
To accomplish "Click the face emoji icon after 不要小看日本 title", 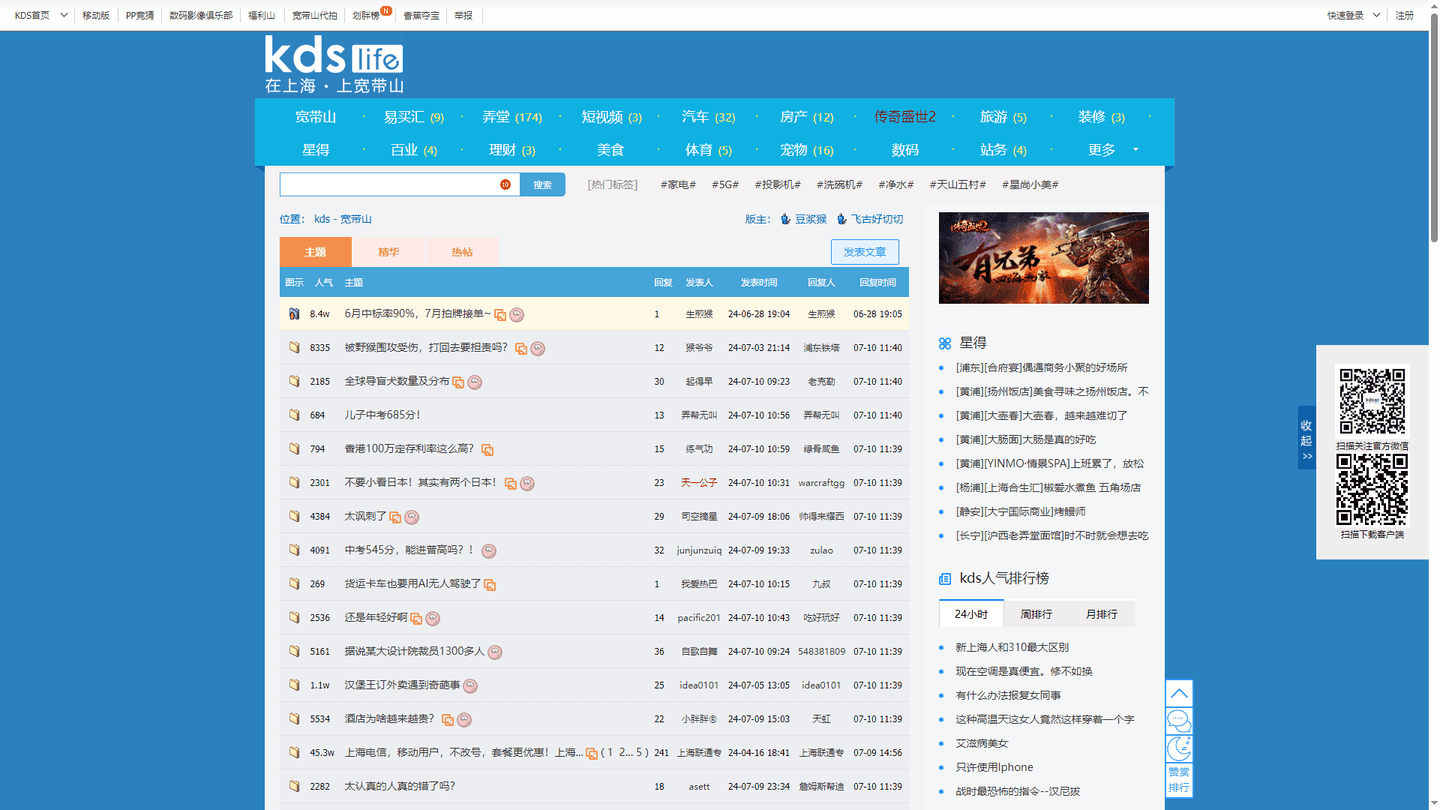I will [527, 483].
